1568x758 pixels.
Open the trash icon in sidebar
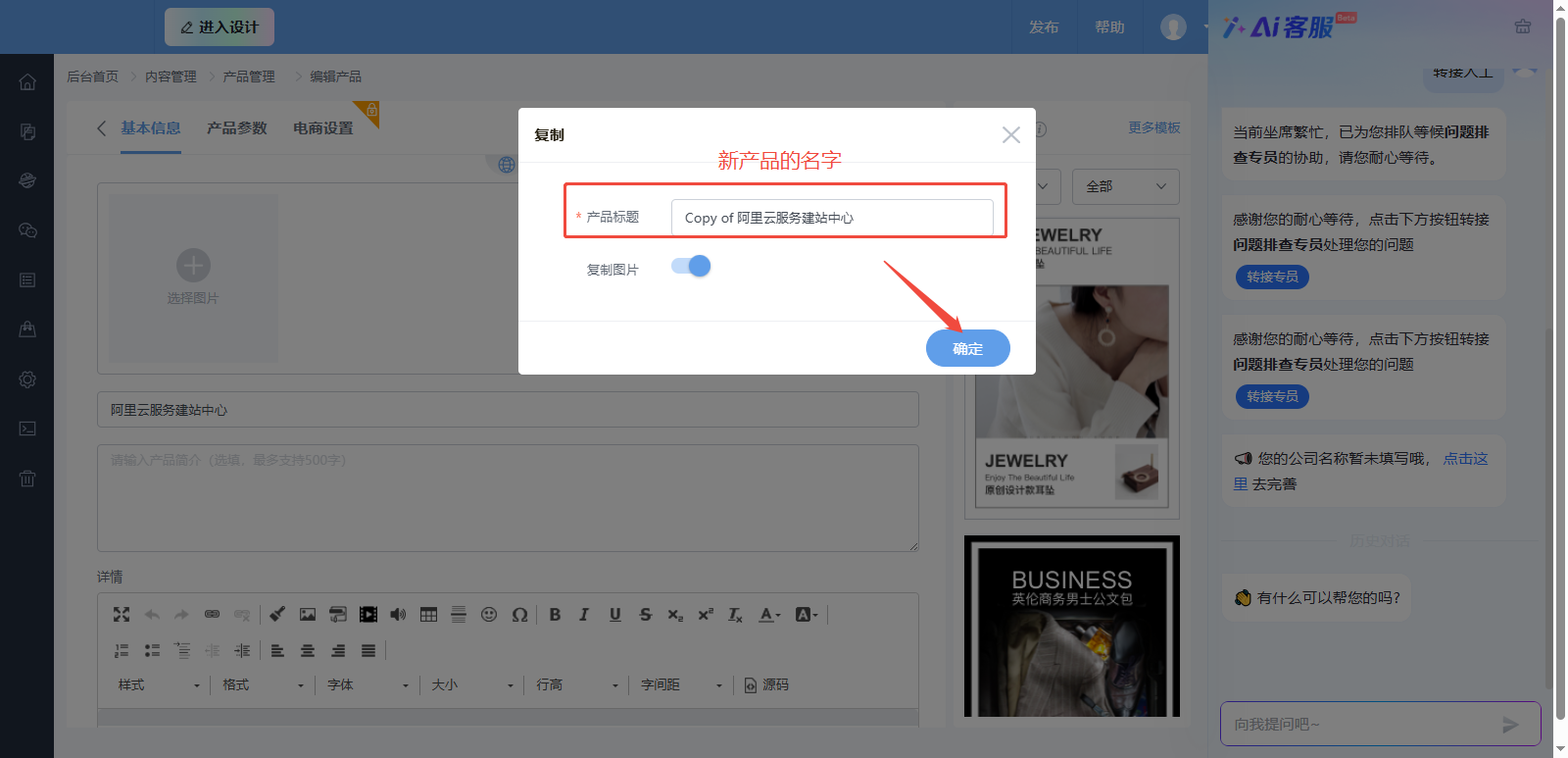pos(27,479)
